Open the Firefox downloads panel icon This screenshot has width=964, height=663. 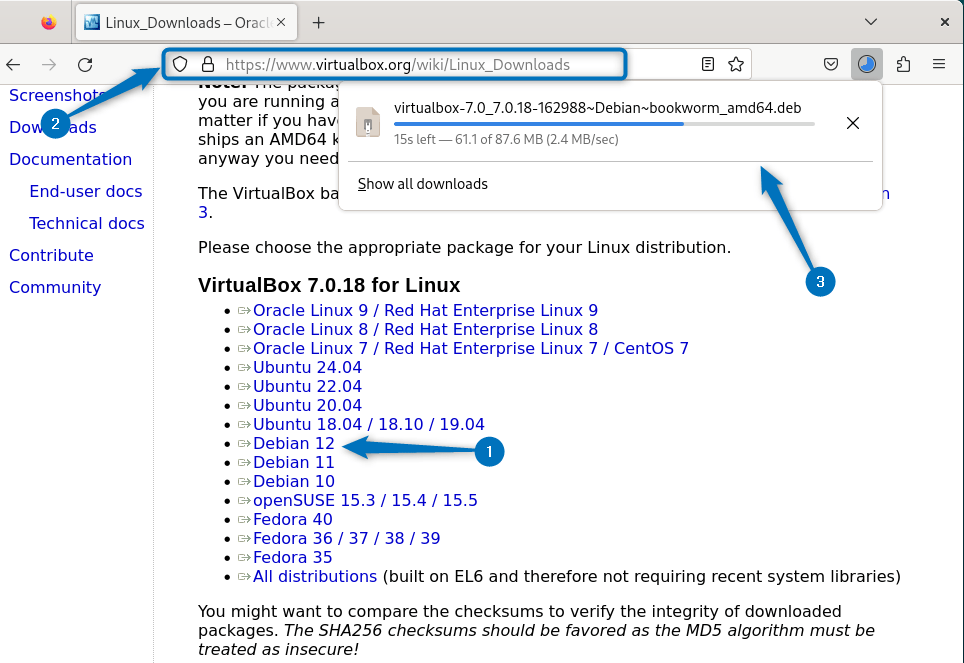pyautogui.click(x=866, y=64)
